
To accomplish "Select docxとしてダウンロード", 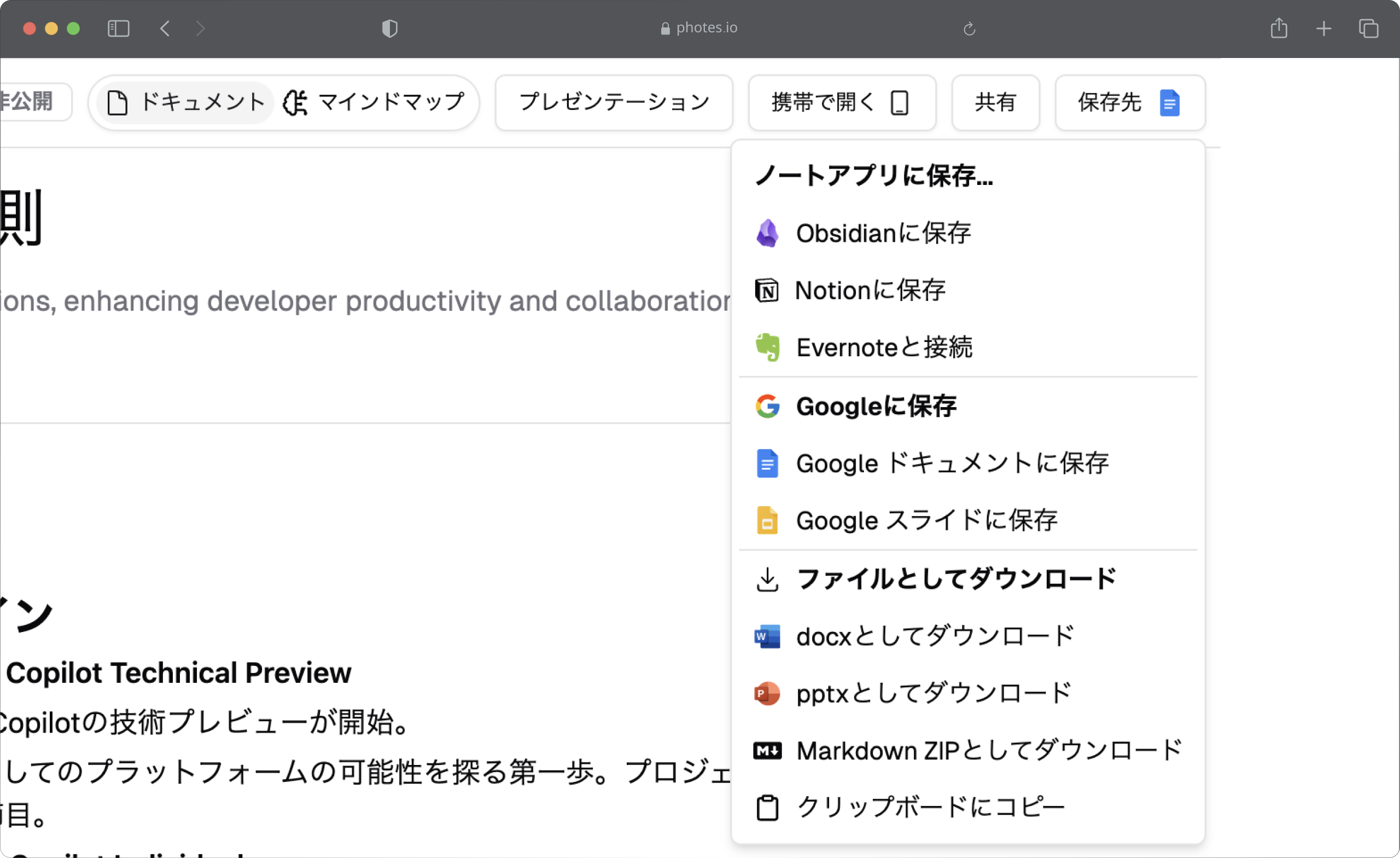I will pos(968,636).
